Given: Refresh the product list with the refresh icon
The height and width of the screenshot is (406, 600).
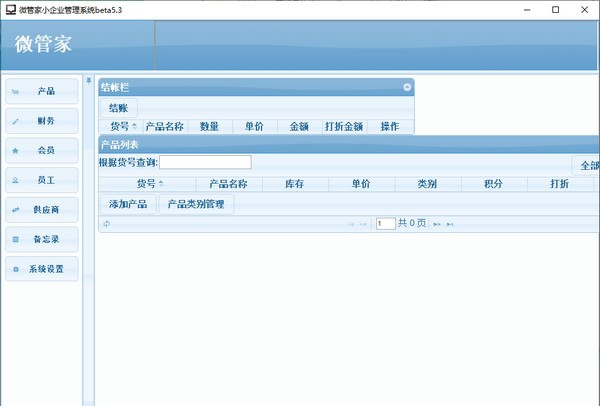Looking at the screenshot, I should [106, 224].
